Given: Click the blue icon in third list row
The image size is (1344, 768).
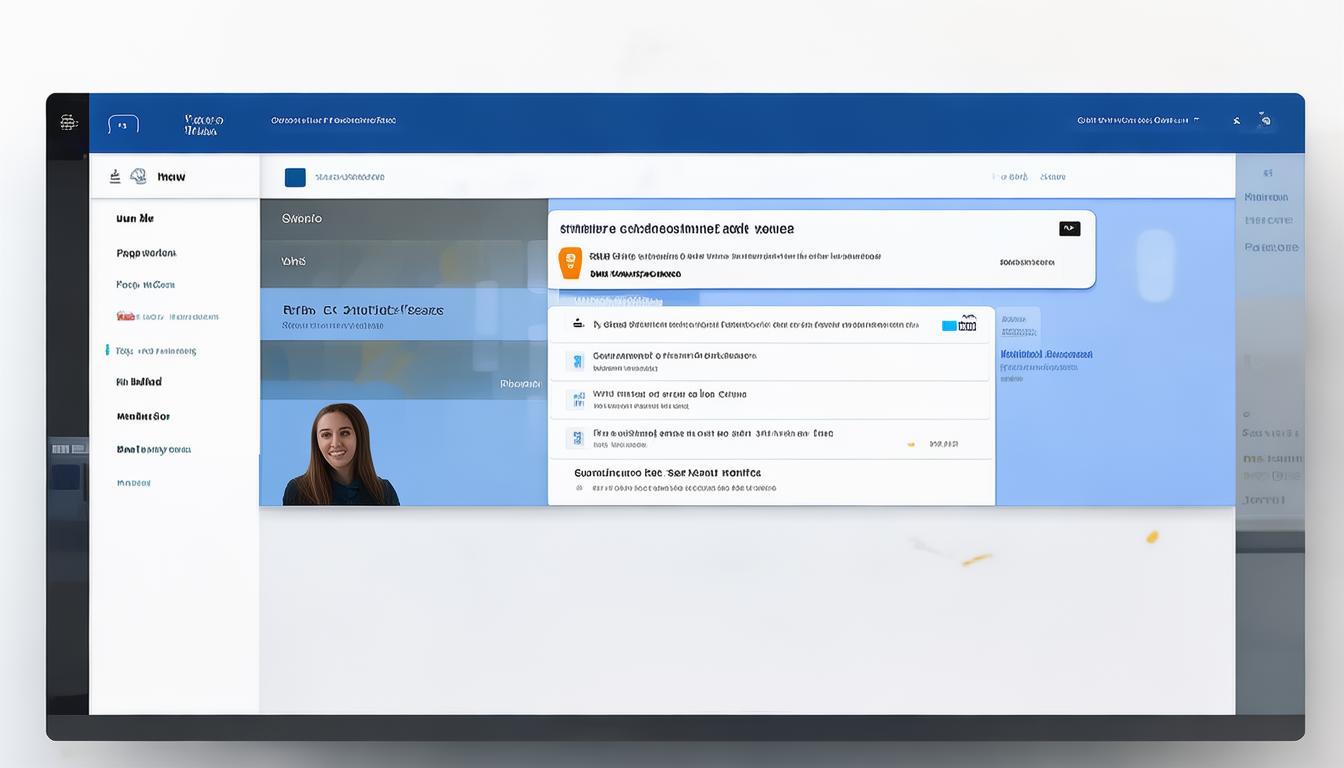Looking at the screenshot, I should [x=575, y=400].
